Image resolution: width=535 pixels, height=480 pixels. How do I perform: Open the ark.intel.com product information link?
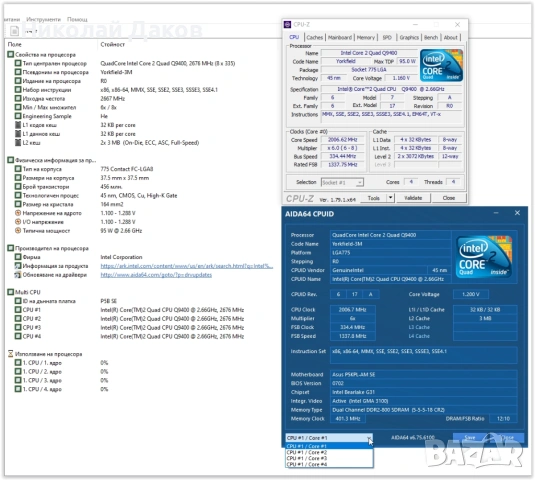pos(187,266)
